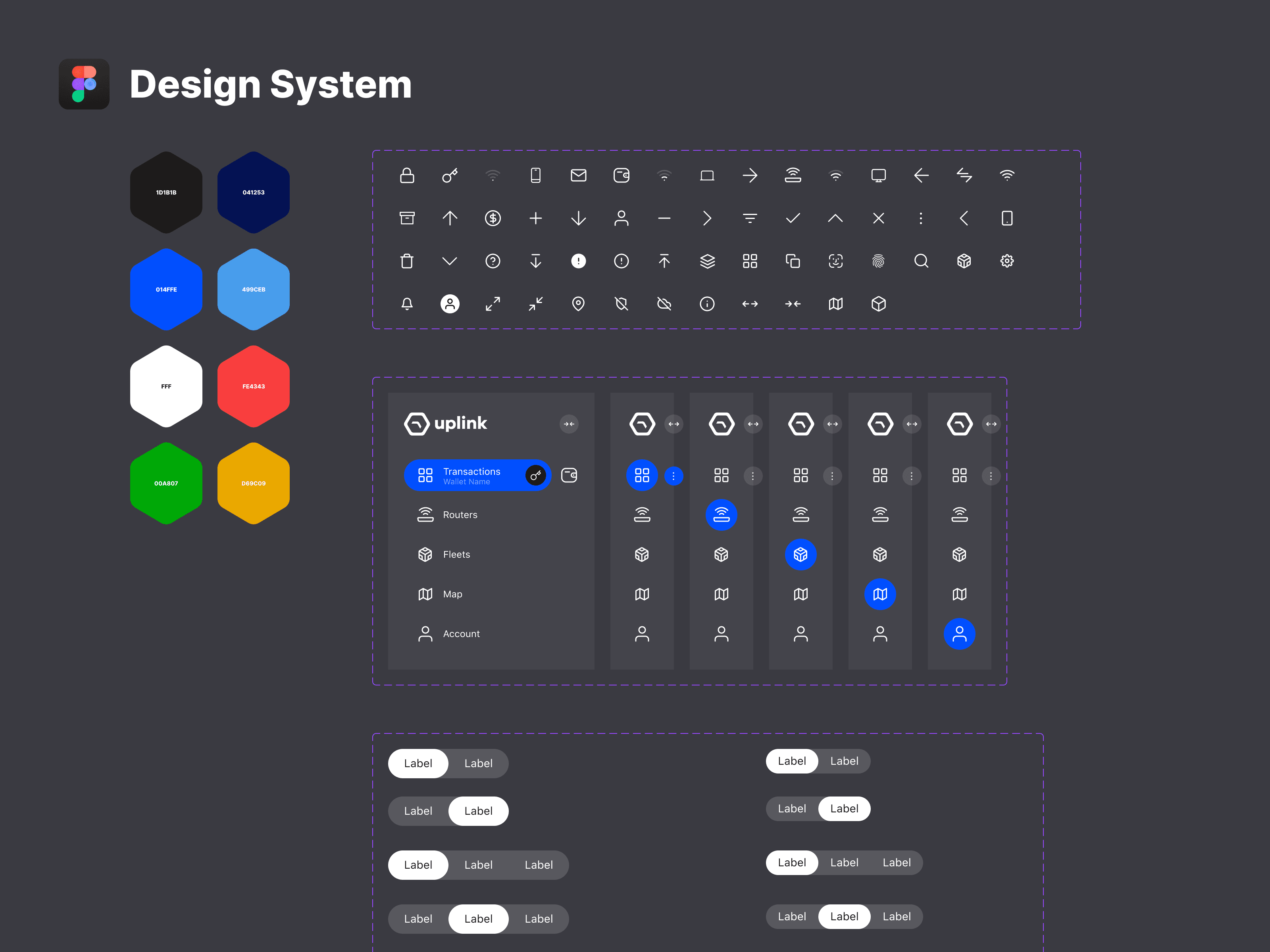
Task: Click the Figma logo icon
Action: click(x=84, y=84)
